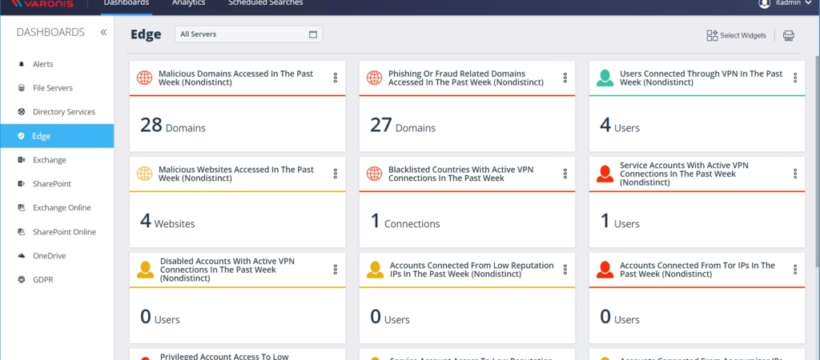Open the Exchange Online dashboard
This screenshot has height=360, width=820.
click(x=62, y=208)
